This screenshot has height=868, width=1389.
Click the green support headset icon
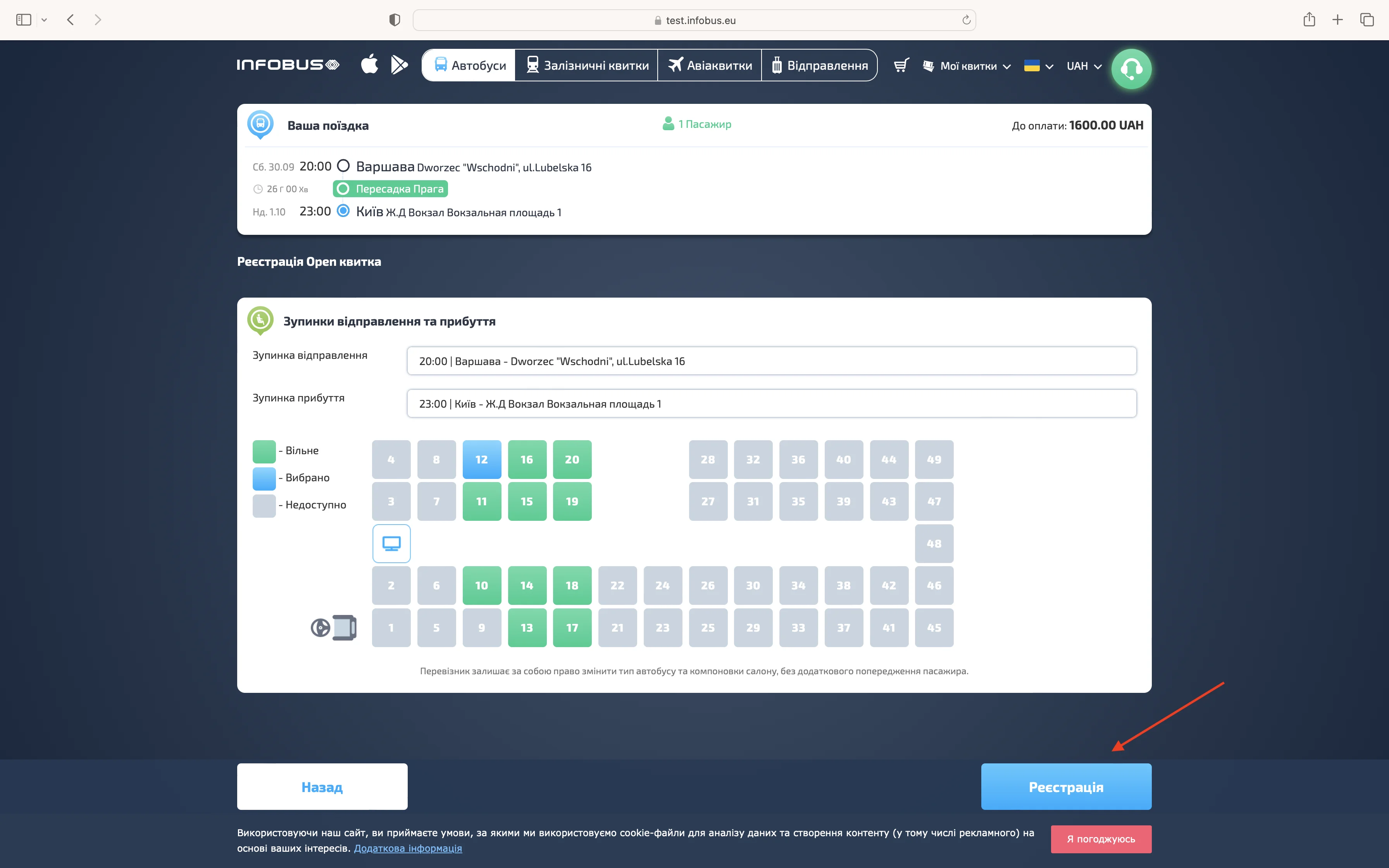(x=1131, y=69)
